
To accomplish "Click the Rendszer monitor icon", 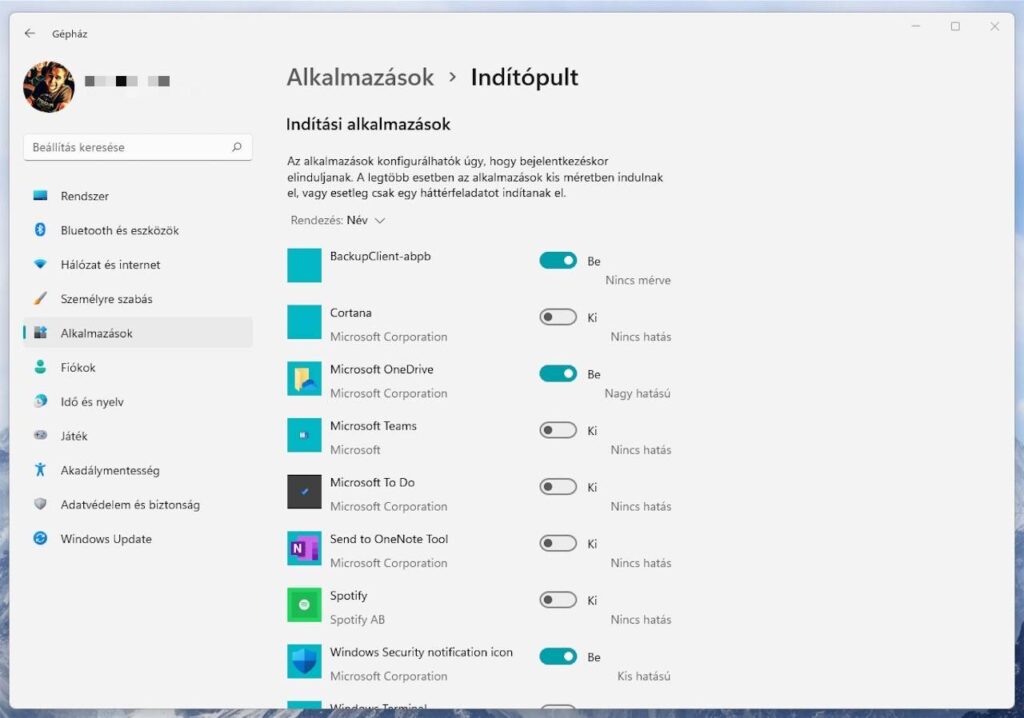I will 40,195.
